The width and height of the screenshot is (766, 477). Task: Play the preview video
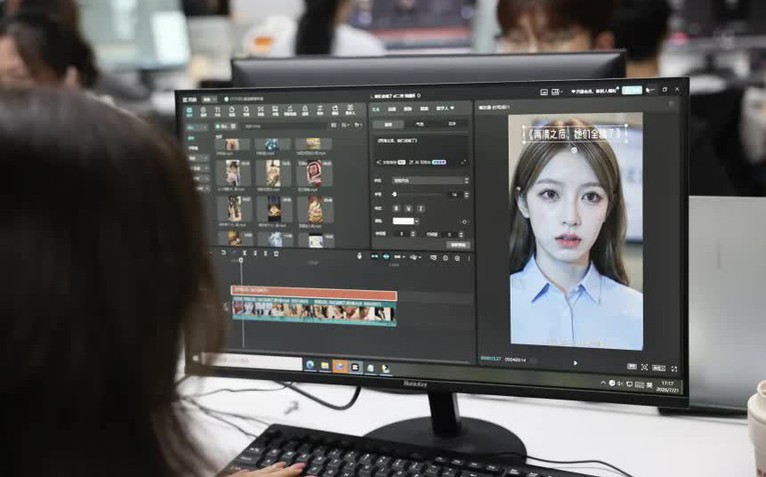pos(575,363)
